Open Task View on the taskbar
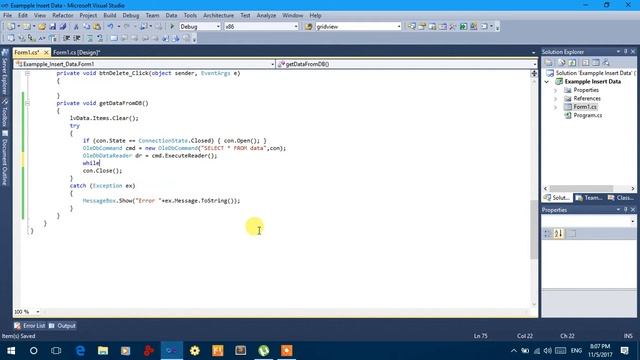The width and height of the screenshot is (640, 360). [56, 351]
